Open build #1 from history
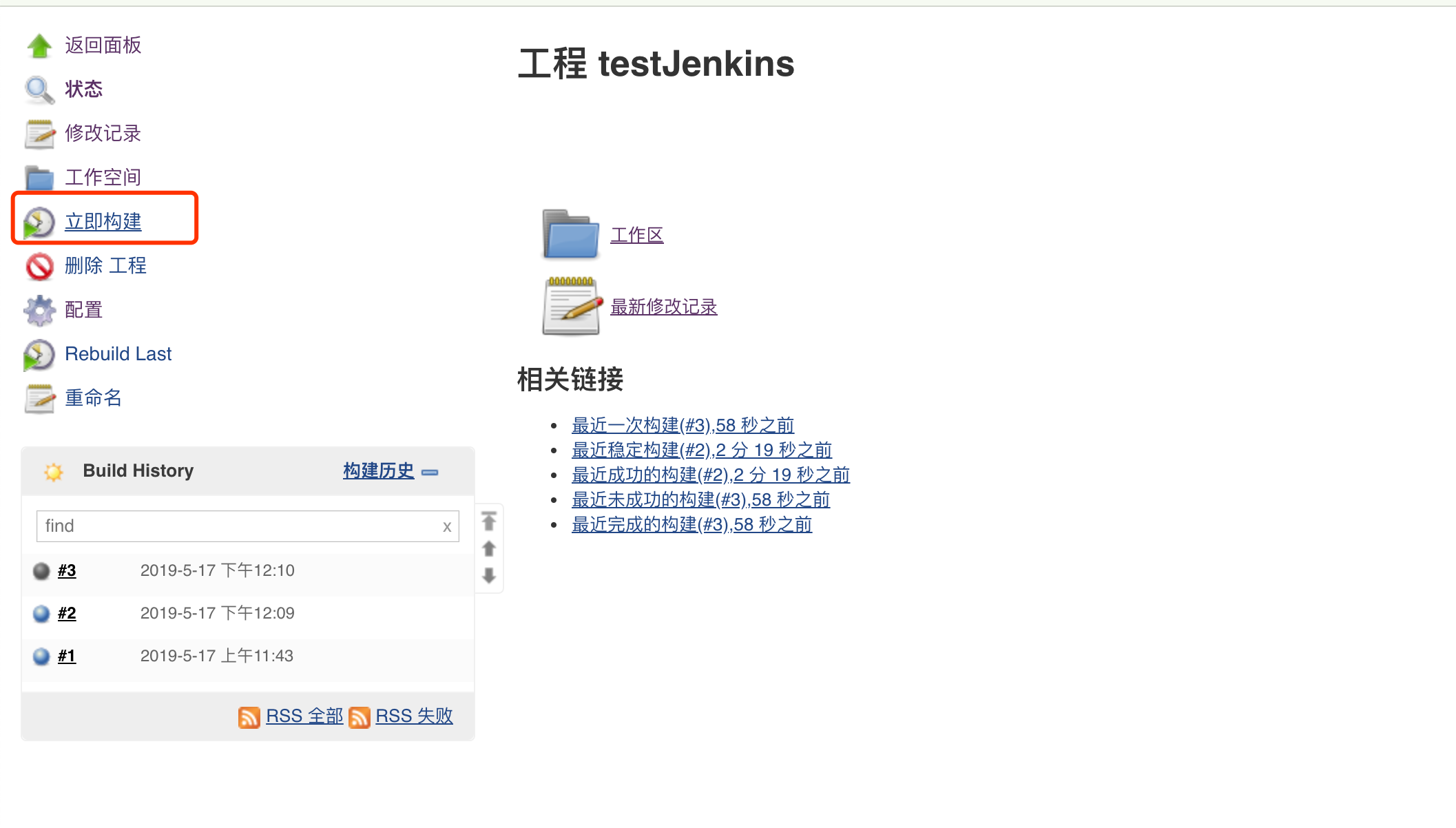The width and height of the screenshot is (1456, 828). 67,656
